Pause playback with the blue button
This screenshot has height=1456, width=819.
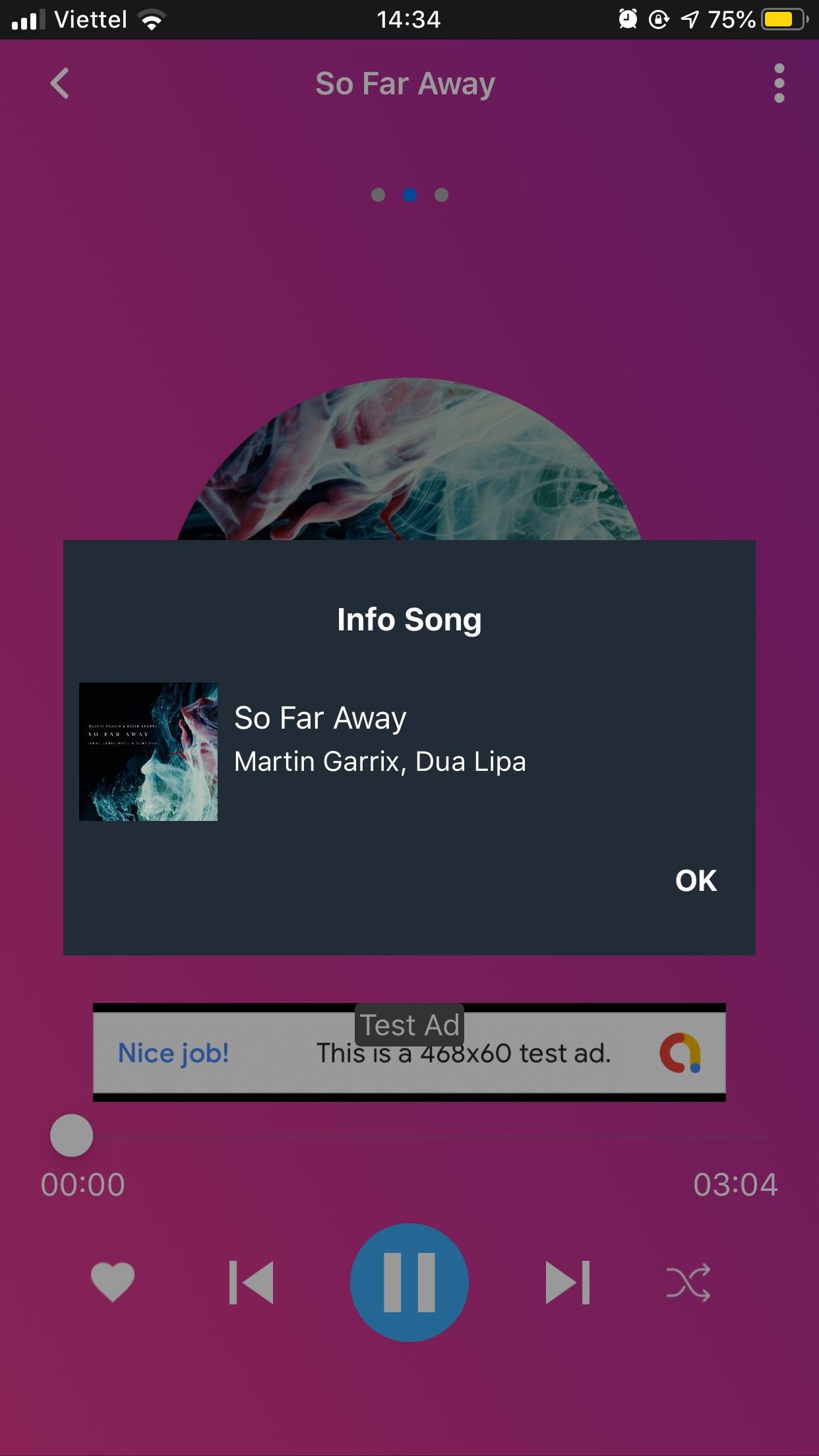[409, 1282]
